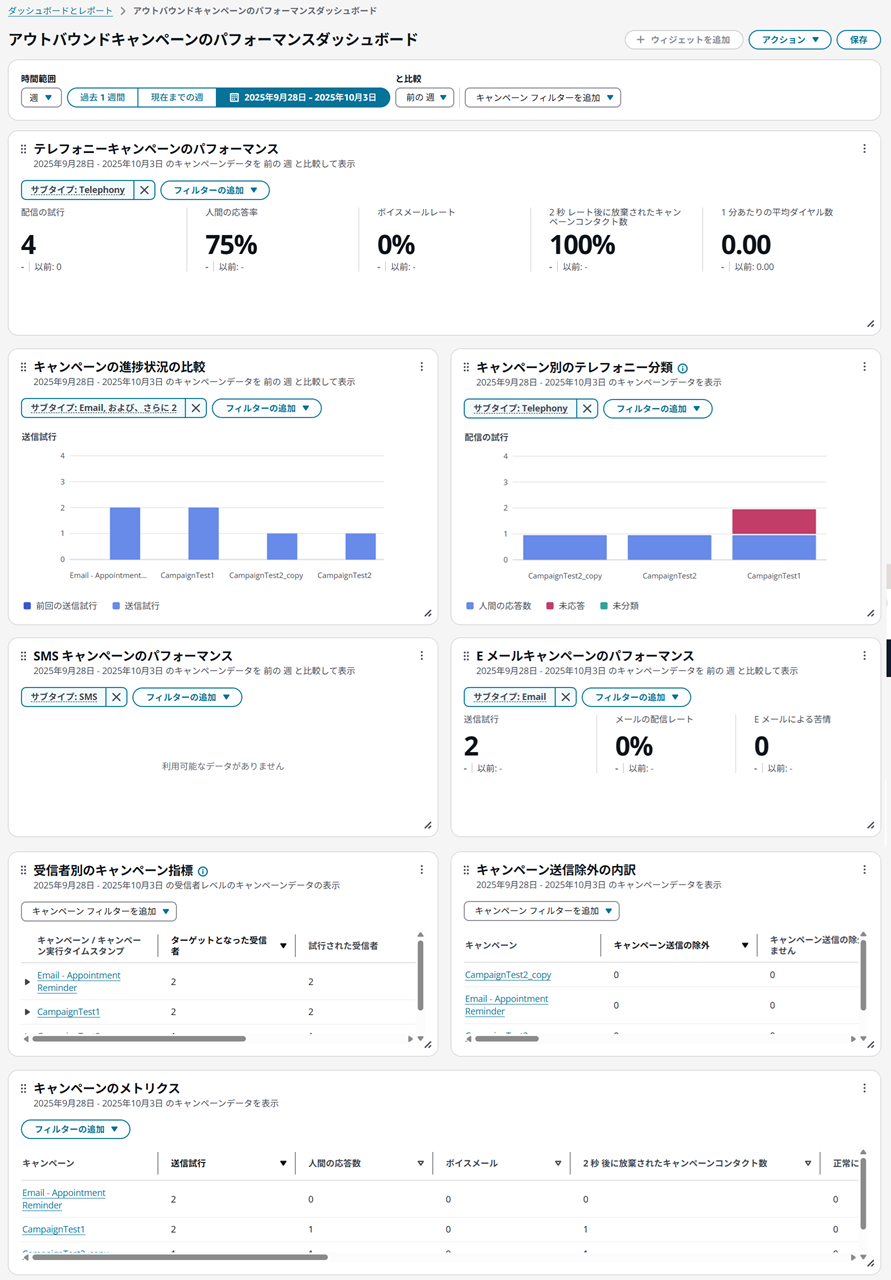The width and height of the screenshot is (891, 1280).
Task: Click info icon next to キャンペーン別のテレフォニー分類
Action: point(683,368)
